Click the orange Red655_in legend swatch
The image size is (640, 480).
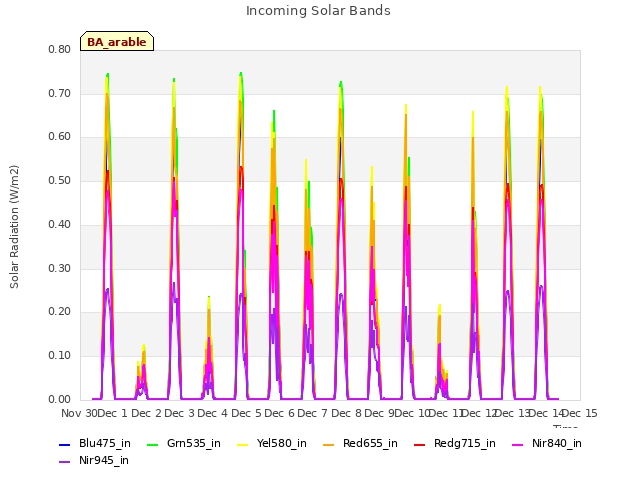tap(329, 444)
